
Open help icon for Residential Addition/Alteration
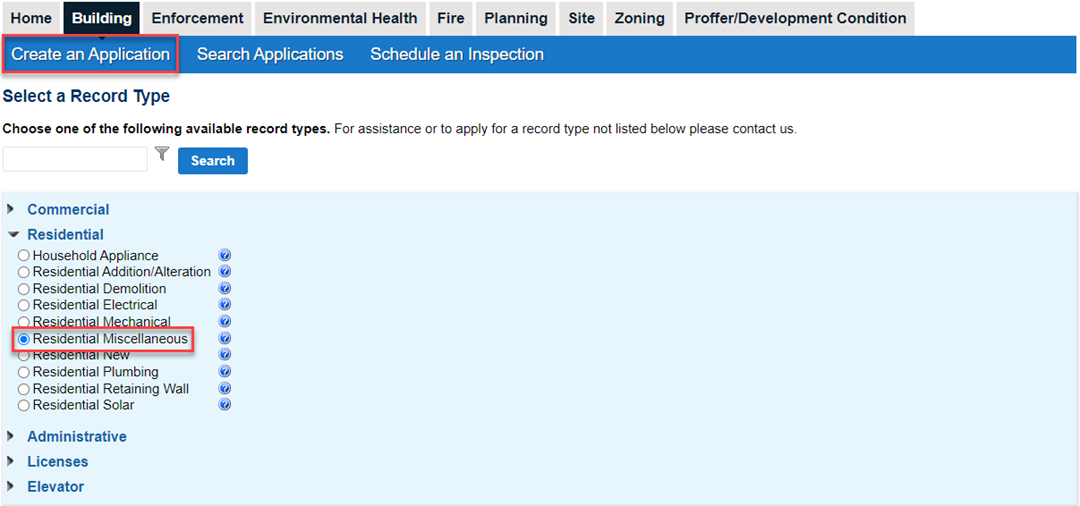coord(224,272)
